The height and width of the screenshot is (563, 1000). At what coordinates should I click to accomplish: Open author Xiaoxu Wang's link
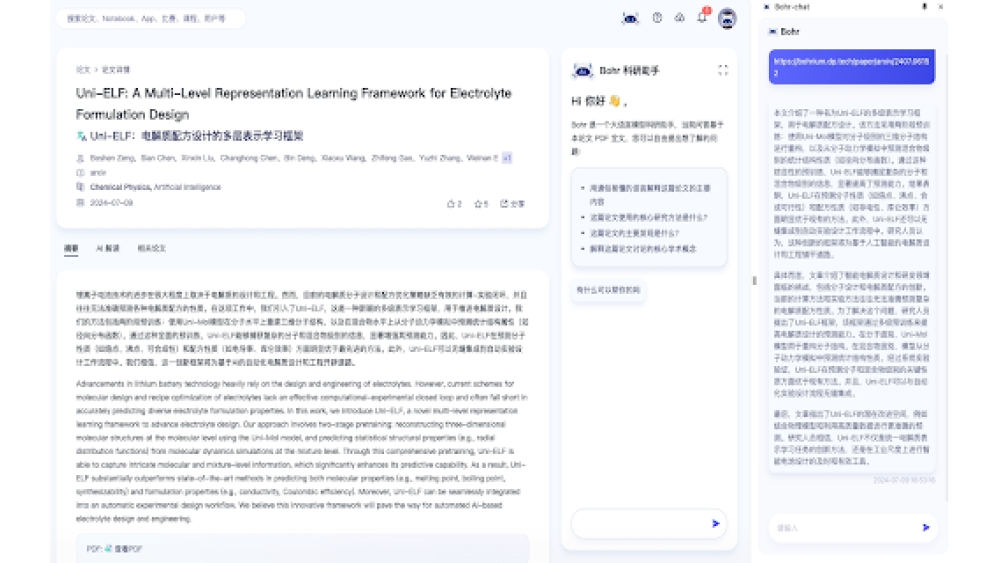tap(343, 157)
